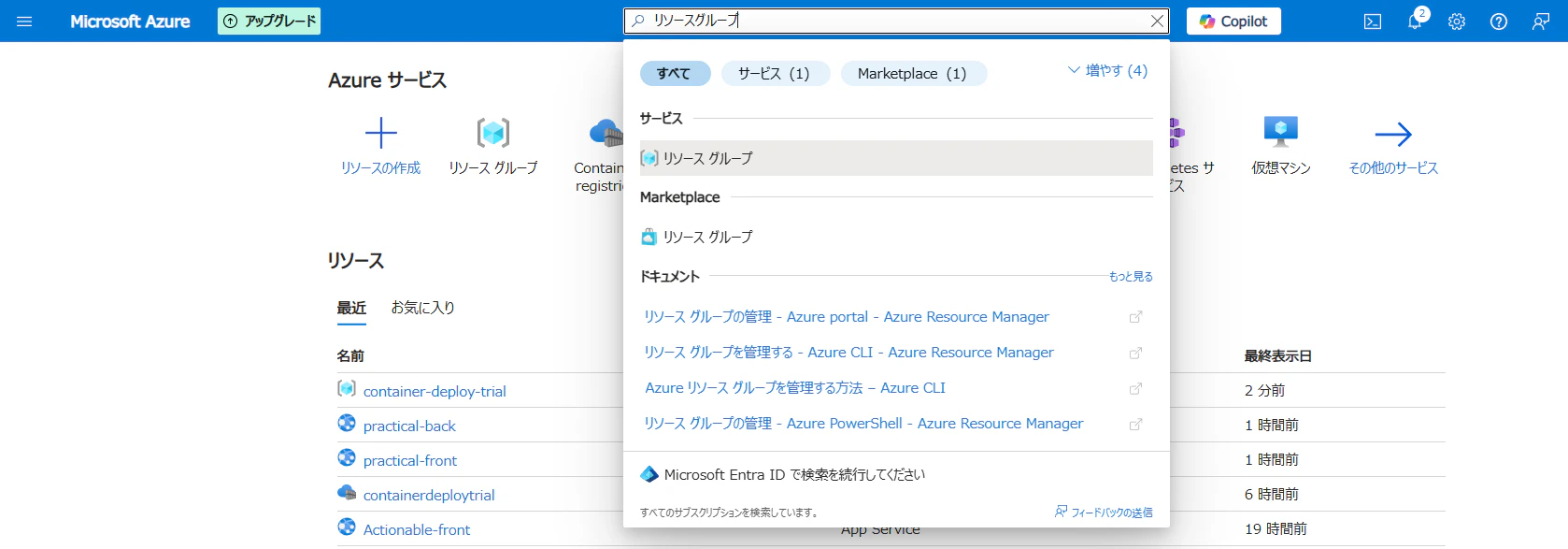This screenshot has height=549, width=1568.
Task: Open リソース グループ under サービス results
Action: 895,158
